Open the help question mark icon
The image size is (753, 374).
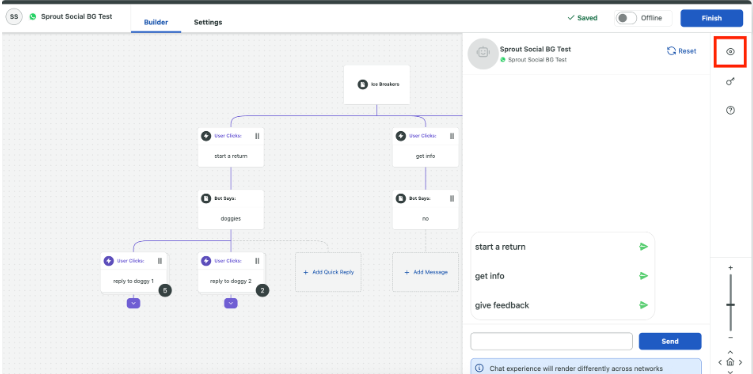click(730, 110)
